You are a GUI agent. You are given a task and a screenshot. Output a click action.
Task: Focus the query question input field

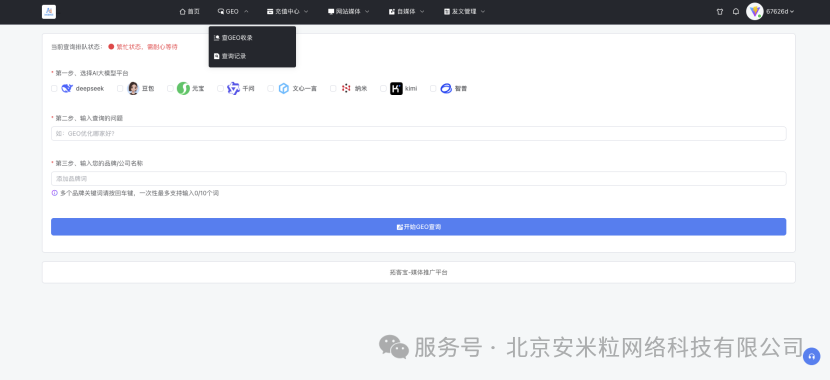point(418,133)
